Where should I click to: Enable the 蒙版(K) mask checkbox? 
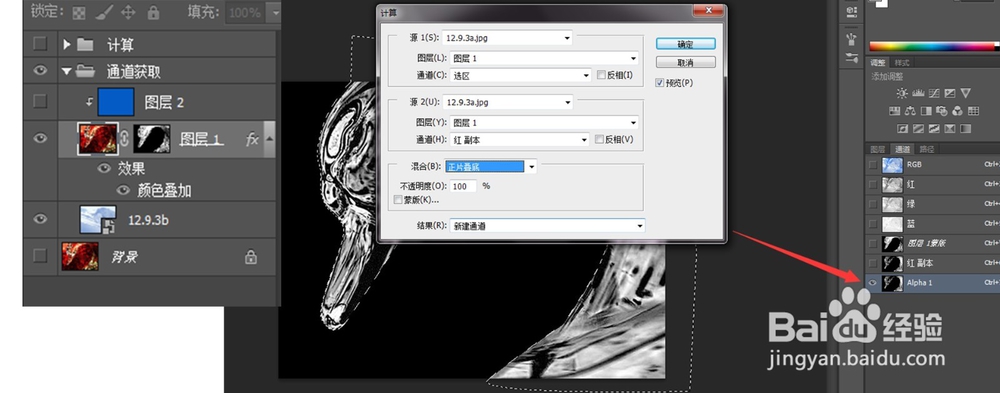pyautogui.click(x=399, y=200)
